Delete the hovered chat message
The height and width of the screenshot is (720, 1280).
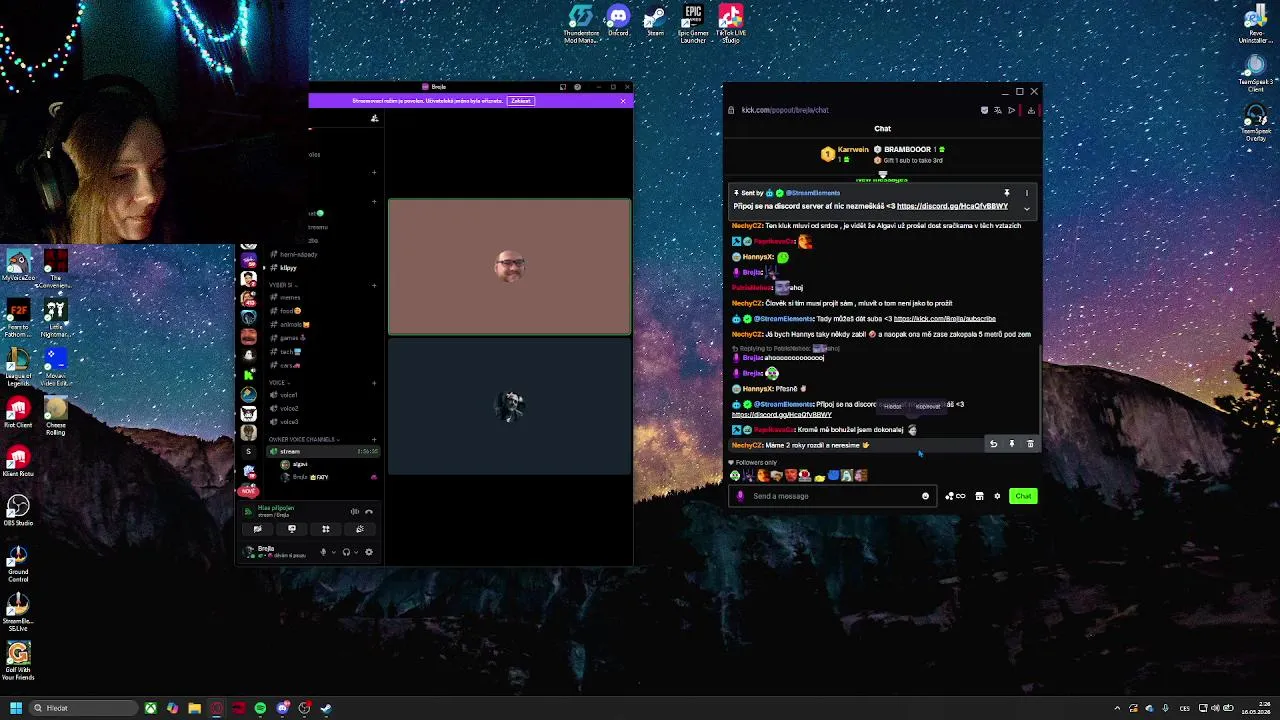(1030, 444)
